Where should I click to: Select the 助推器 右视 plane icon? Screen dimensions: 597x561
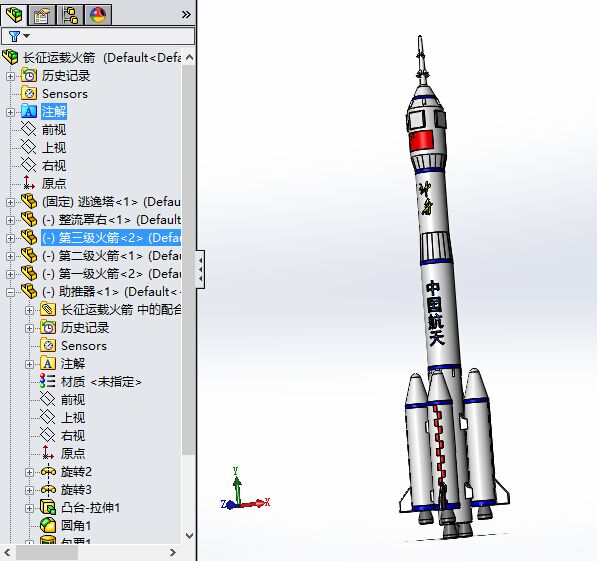pyautogui.click(x=48, y=435)
